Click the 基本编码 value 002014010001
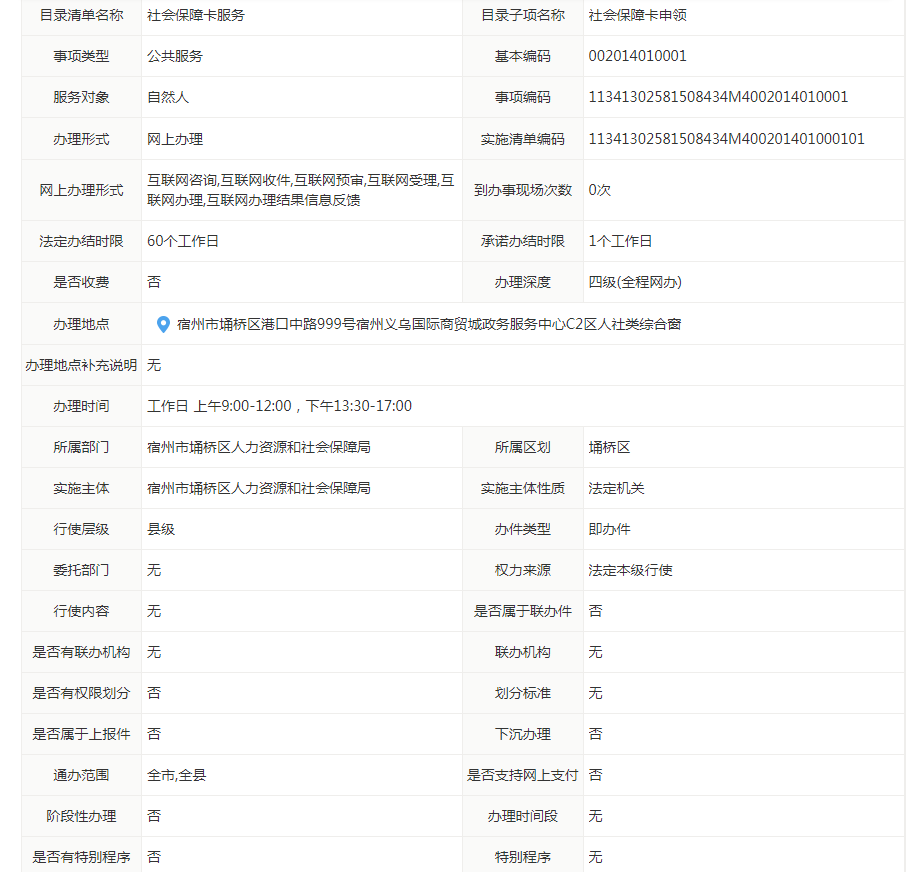Viewport: 917px width, 872px height. [637, 56]
